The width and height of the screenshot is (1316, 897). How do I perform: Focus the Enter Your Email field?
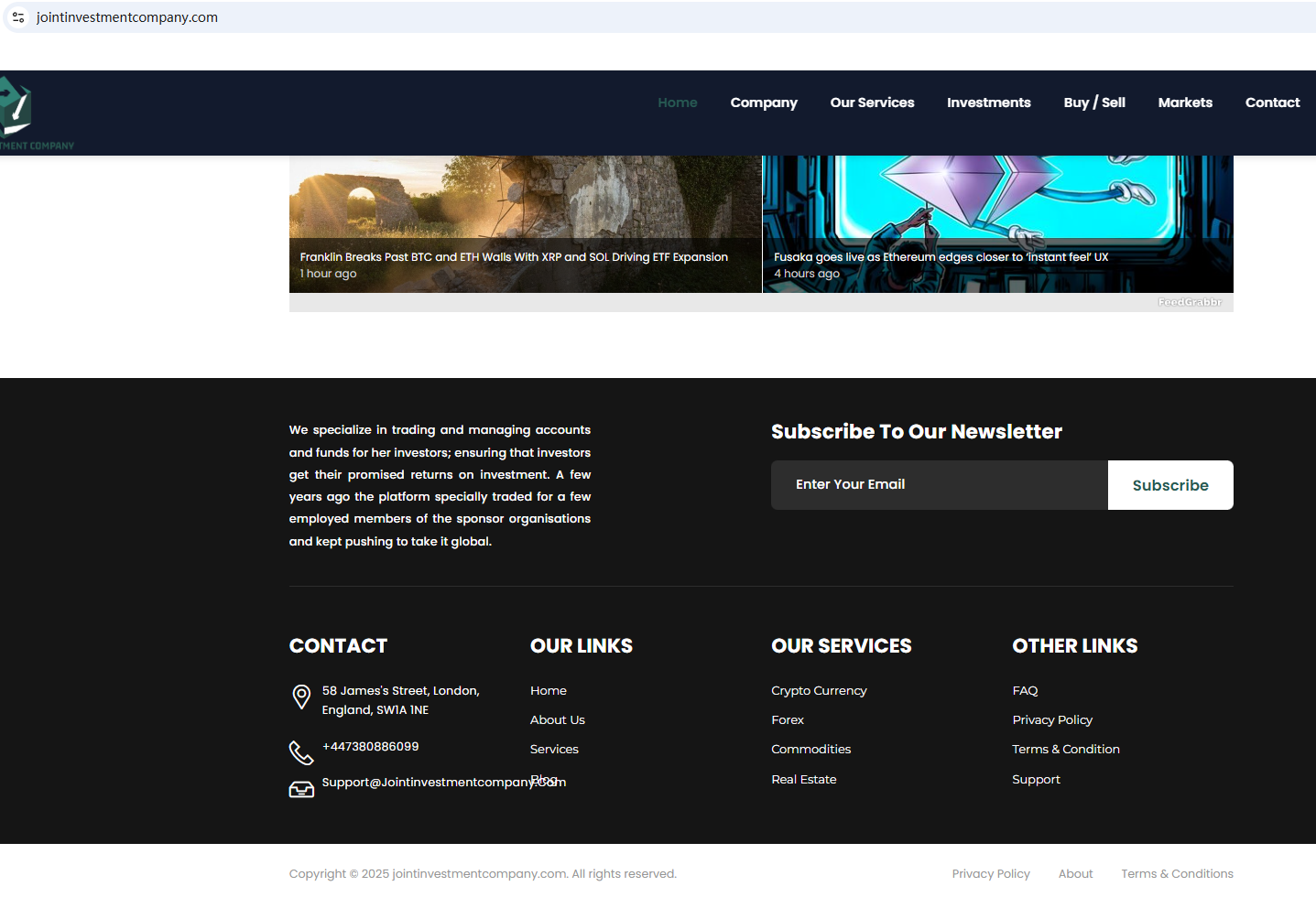pos(939,485)
